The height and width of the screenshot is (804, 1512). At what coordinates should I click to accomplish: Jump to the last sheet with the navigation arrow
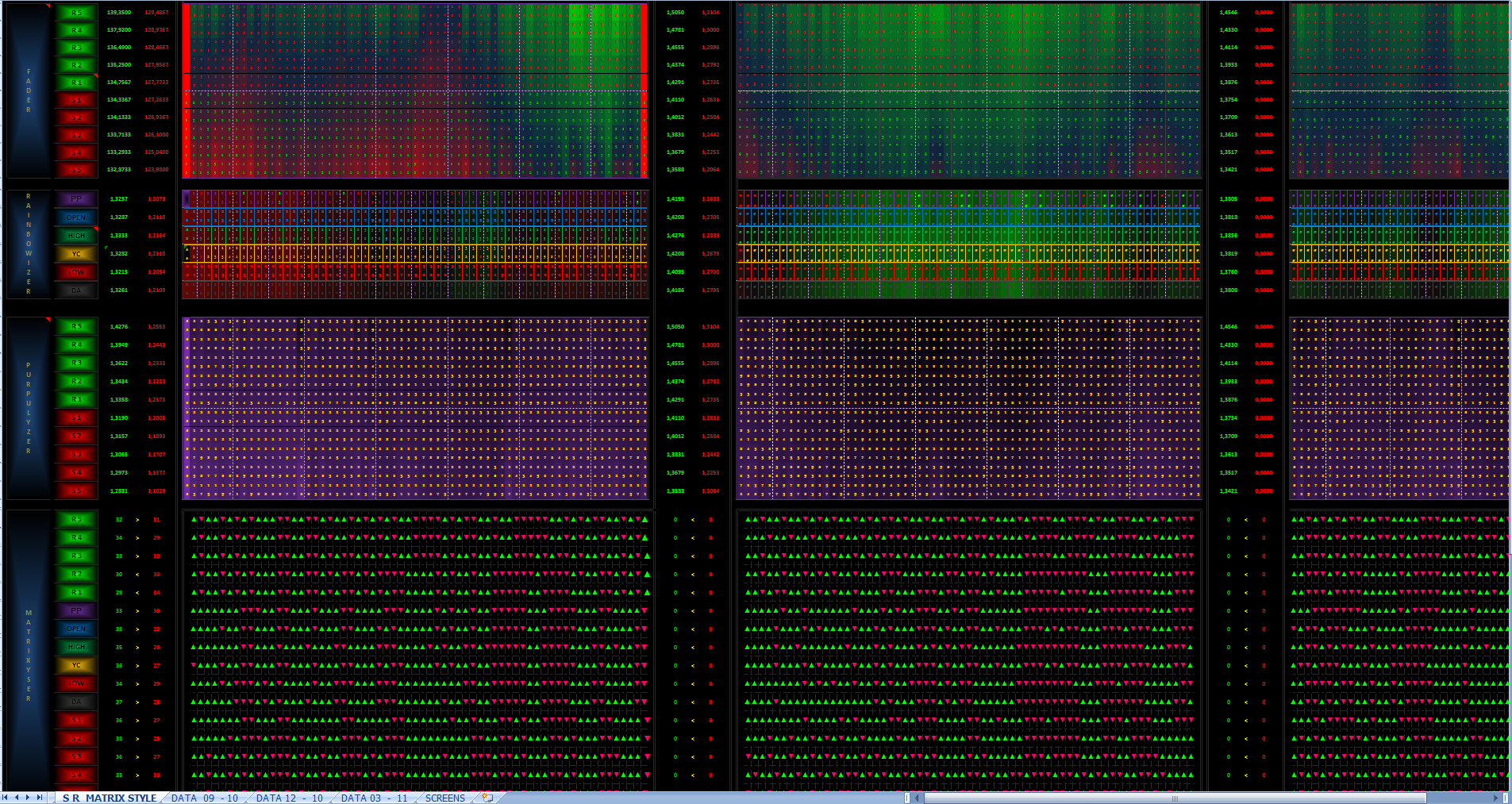pyautogui.click(x=40, y=798)
